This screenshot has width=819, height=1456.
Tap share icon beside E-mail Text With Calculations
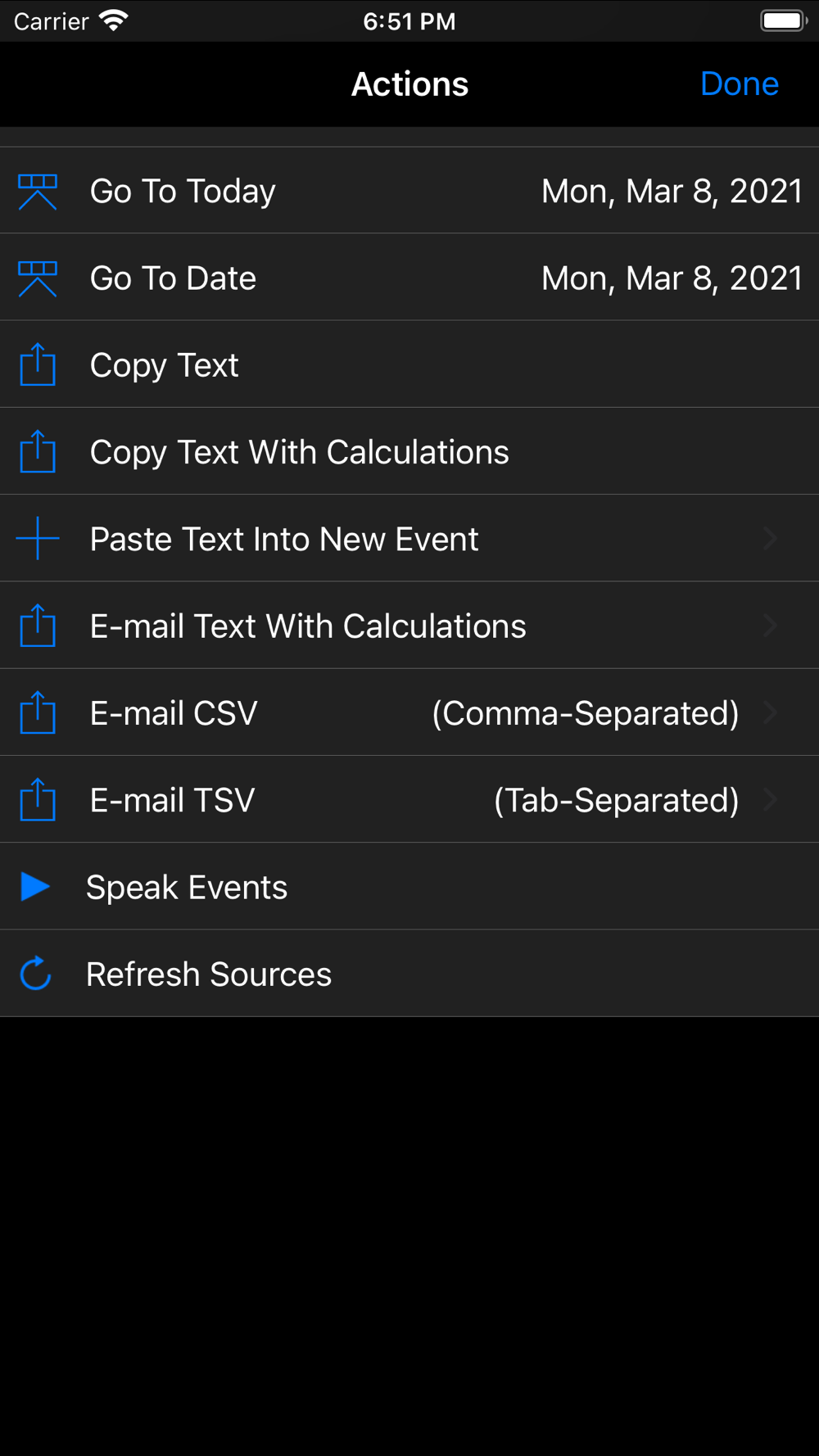click(x=38, y=626)
